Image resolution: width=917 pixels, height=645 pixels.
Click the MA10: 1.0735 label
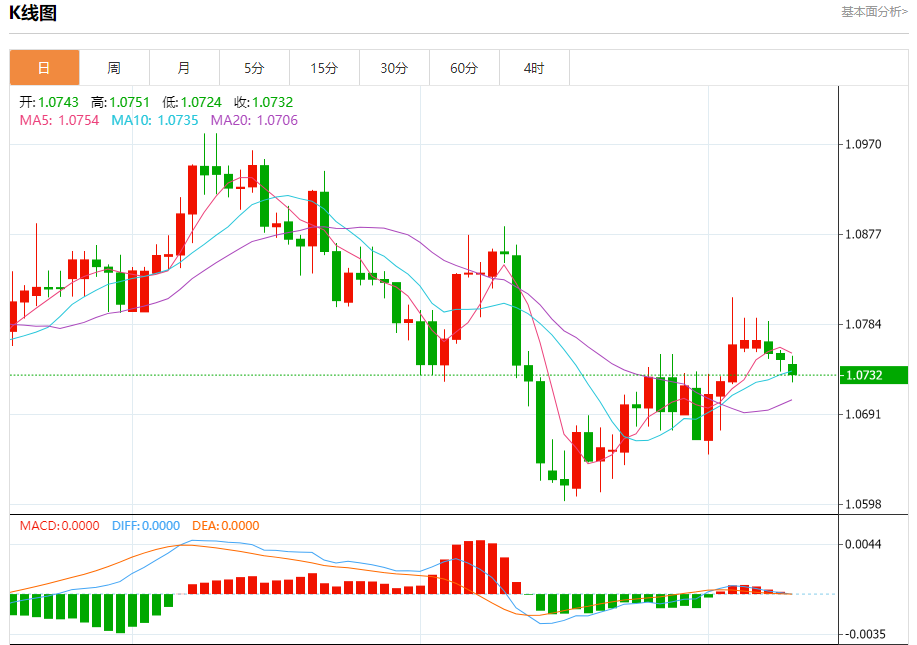pos(155,120)
